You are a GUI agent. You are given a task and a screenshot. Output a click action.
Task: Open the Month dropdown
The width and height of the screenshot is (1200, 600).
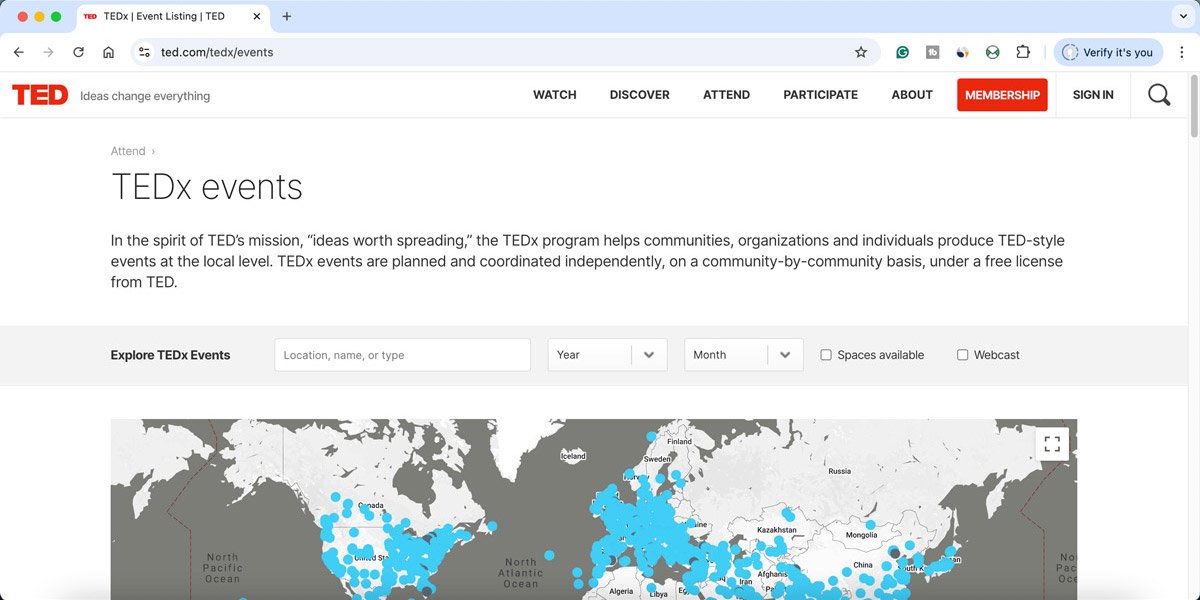coord(743,355)
